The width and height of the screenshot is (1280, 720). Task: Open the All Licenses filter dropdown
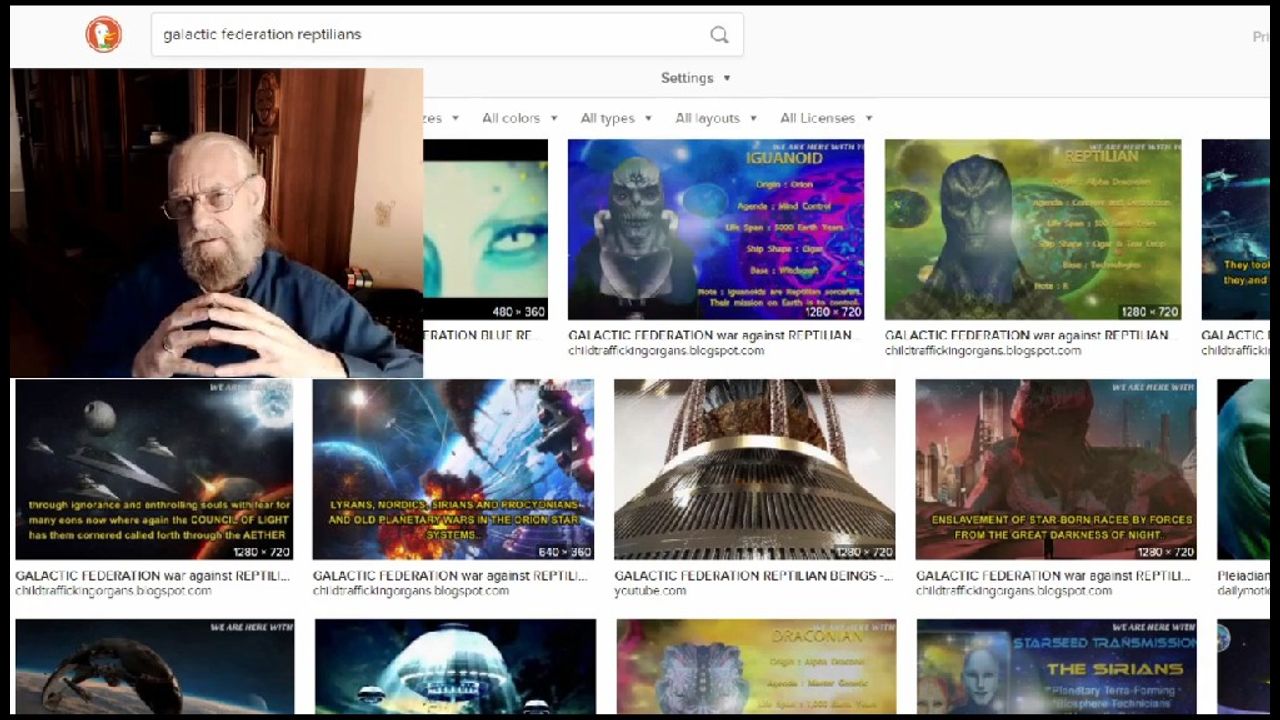(825, 118)
